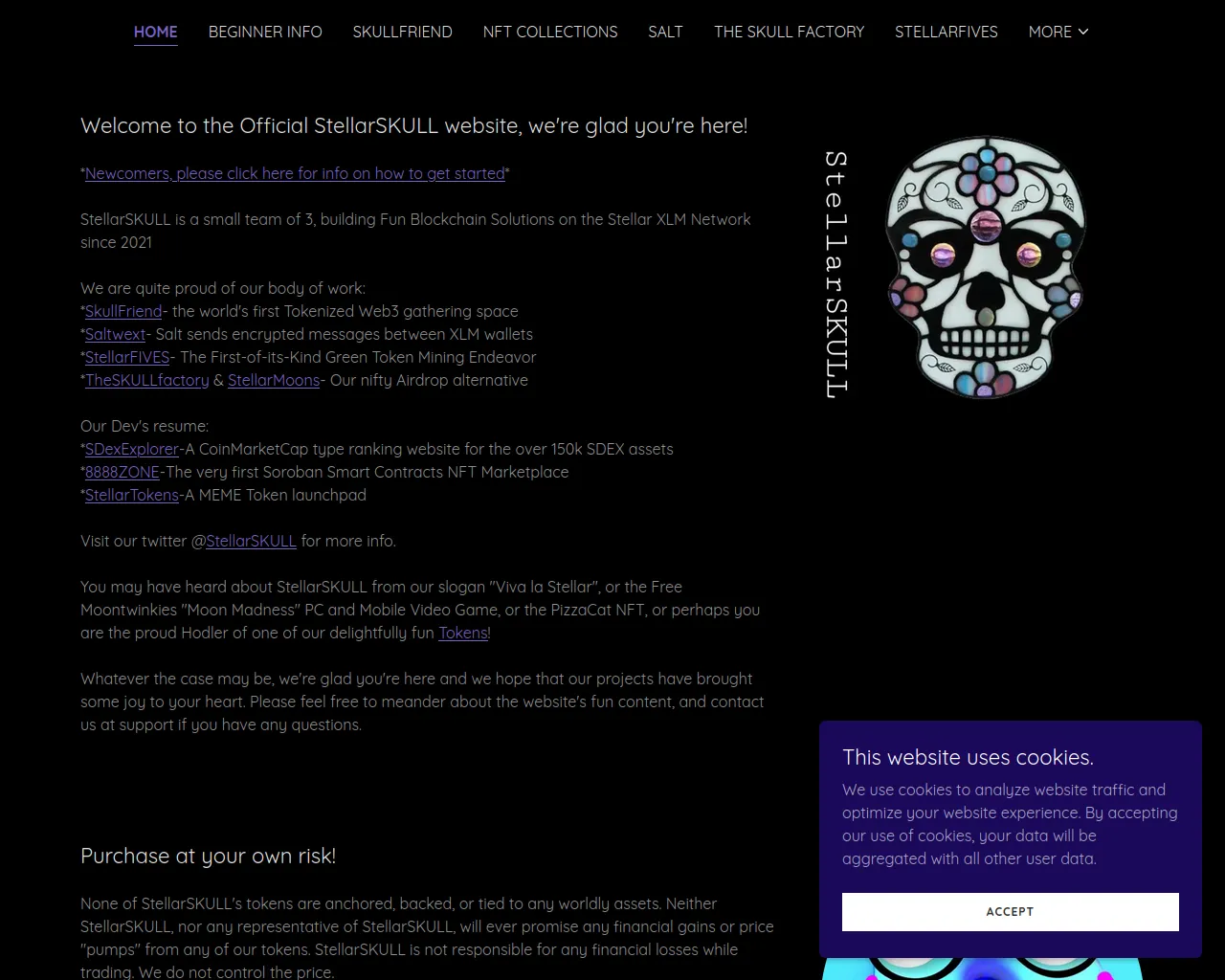1225x980 pixels.
Task: Open the SkullFriend text link
Action: tap(123, 311)
